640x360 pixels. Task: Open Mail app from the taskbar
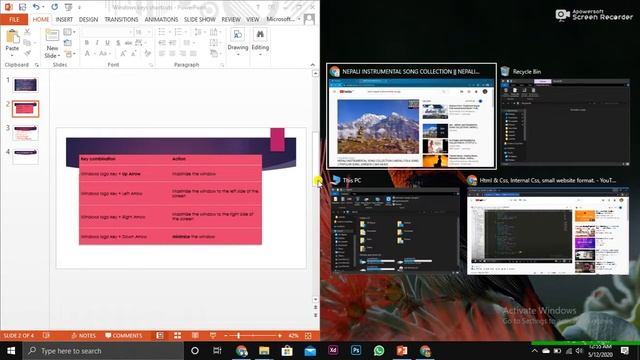click(x=310, y=351)
